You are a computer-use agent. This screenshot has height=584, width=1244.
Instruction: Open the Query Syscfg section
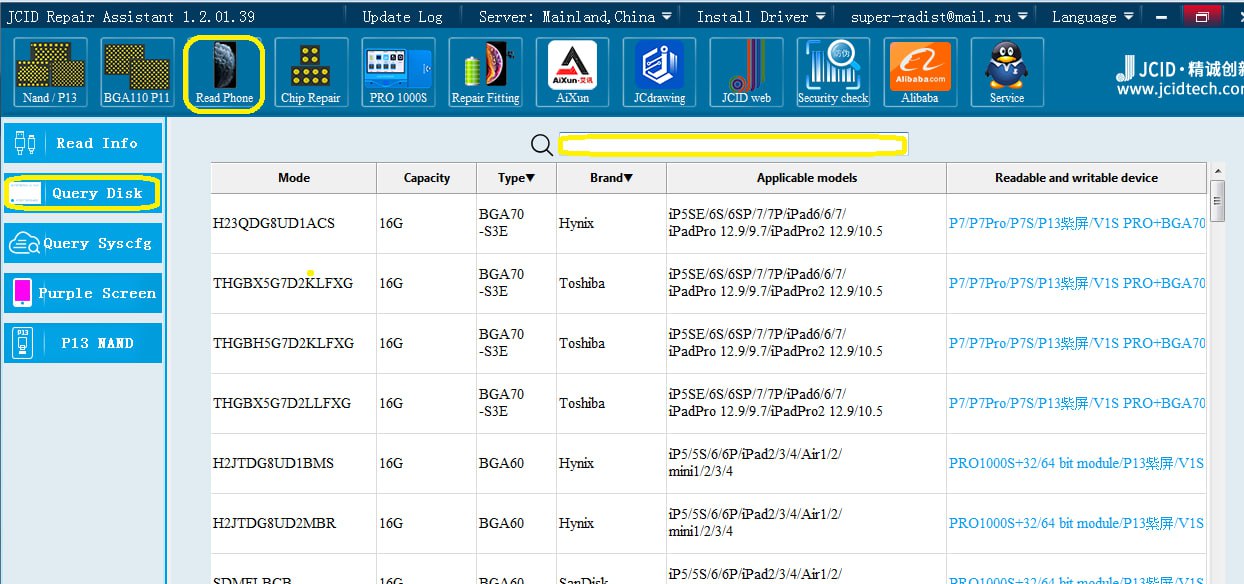pos(83,243)
